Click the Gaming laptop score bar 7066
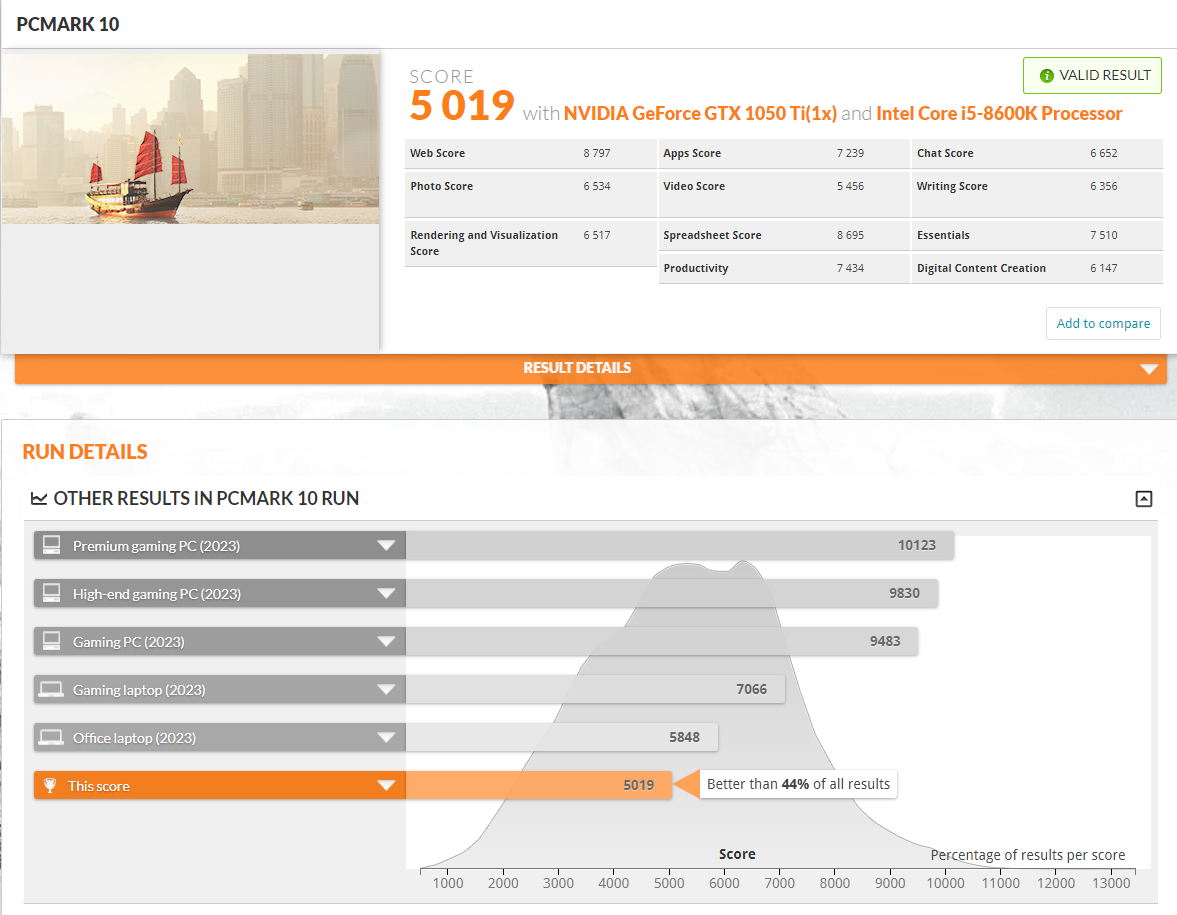Viewport: 1177px width, 915px height. point(595,690)
